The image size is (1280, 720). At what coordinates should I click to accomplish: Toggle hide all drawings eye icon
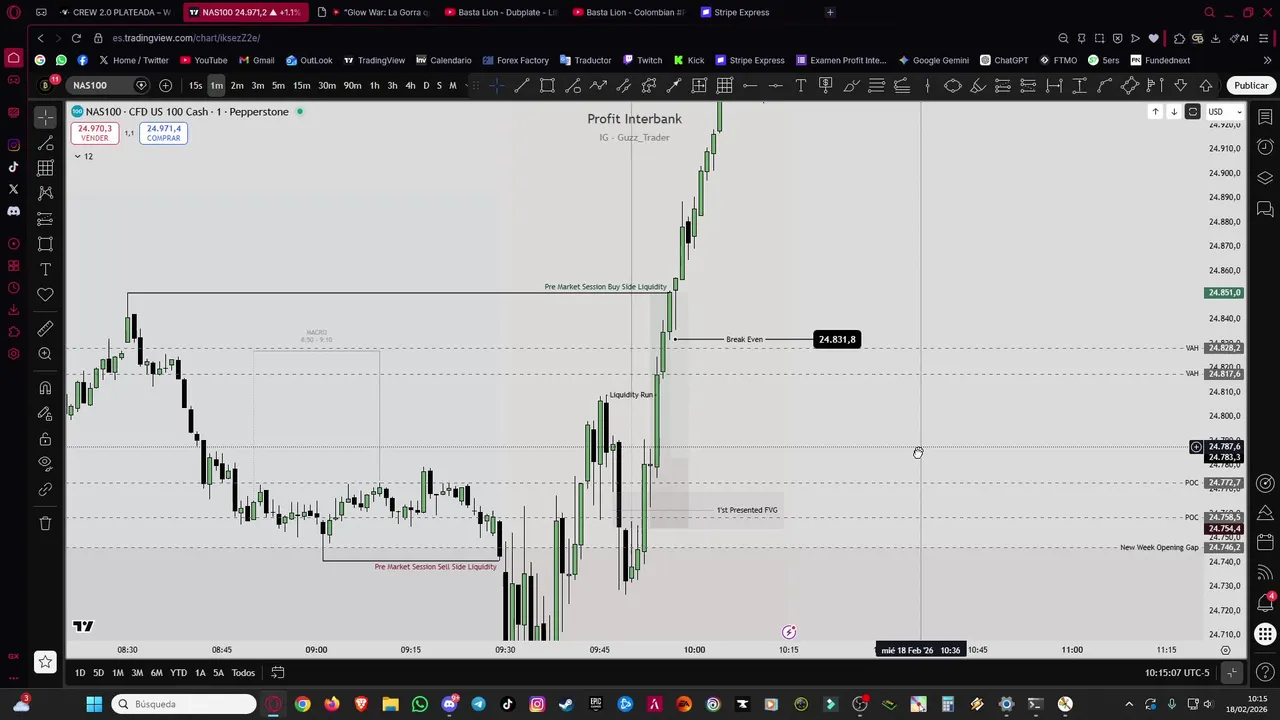[x=45, y=464]
